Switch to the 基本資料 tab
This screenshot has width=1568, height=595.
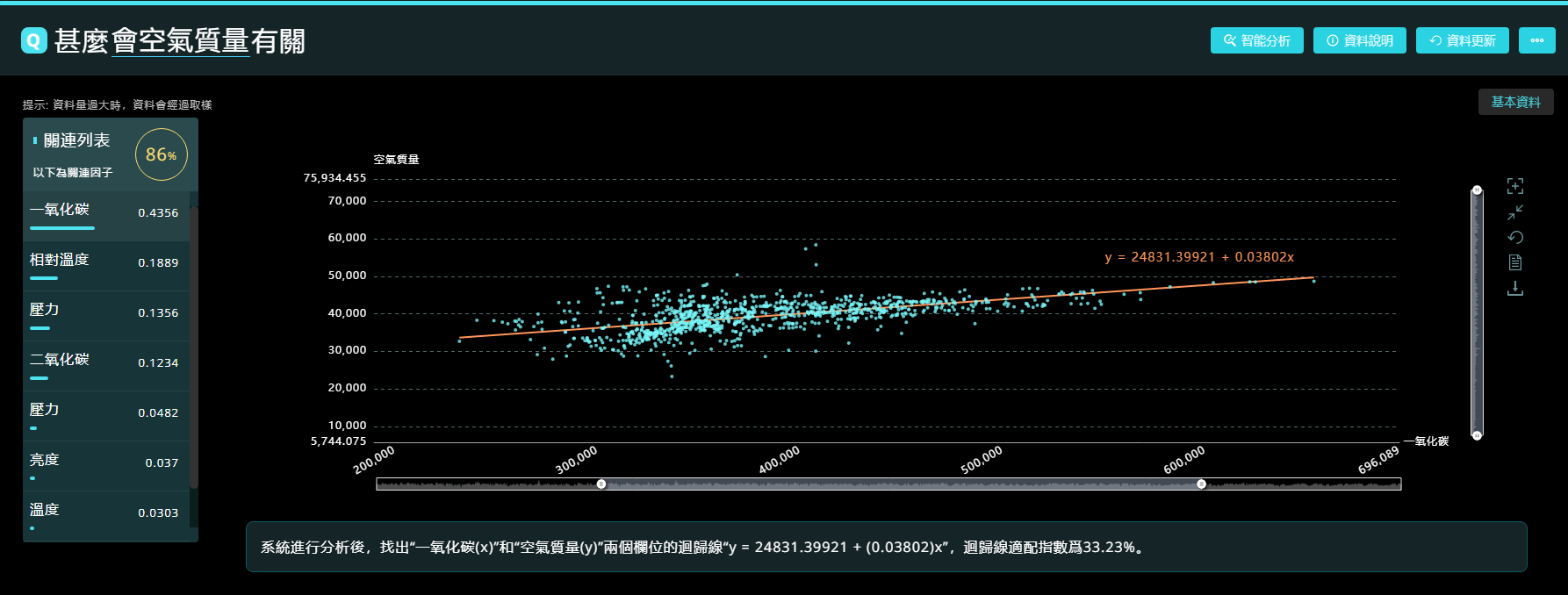(1515, 102)
